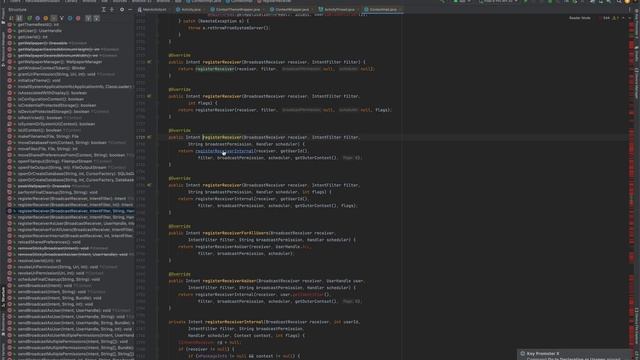Toggle the purple Show Properties filter icon
This screenshot has height=360, width=640.
click(x=38, y=18)
